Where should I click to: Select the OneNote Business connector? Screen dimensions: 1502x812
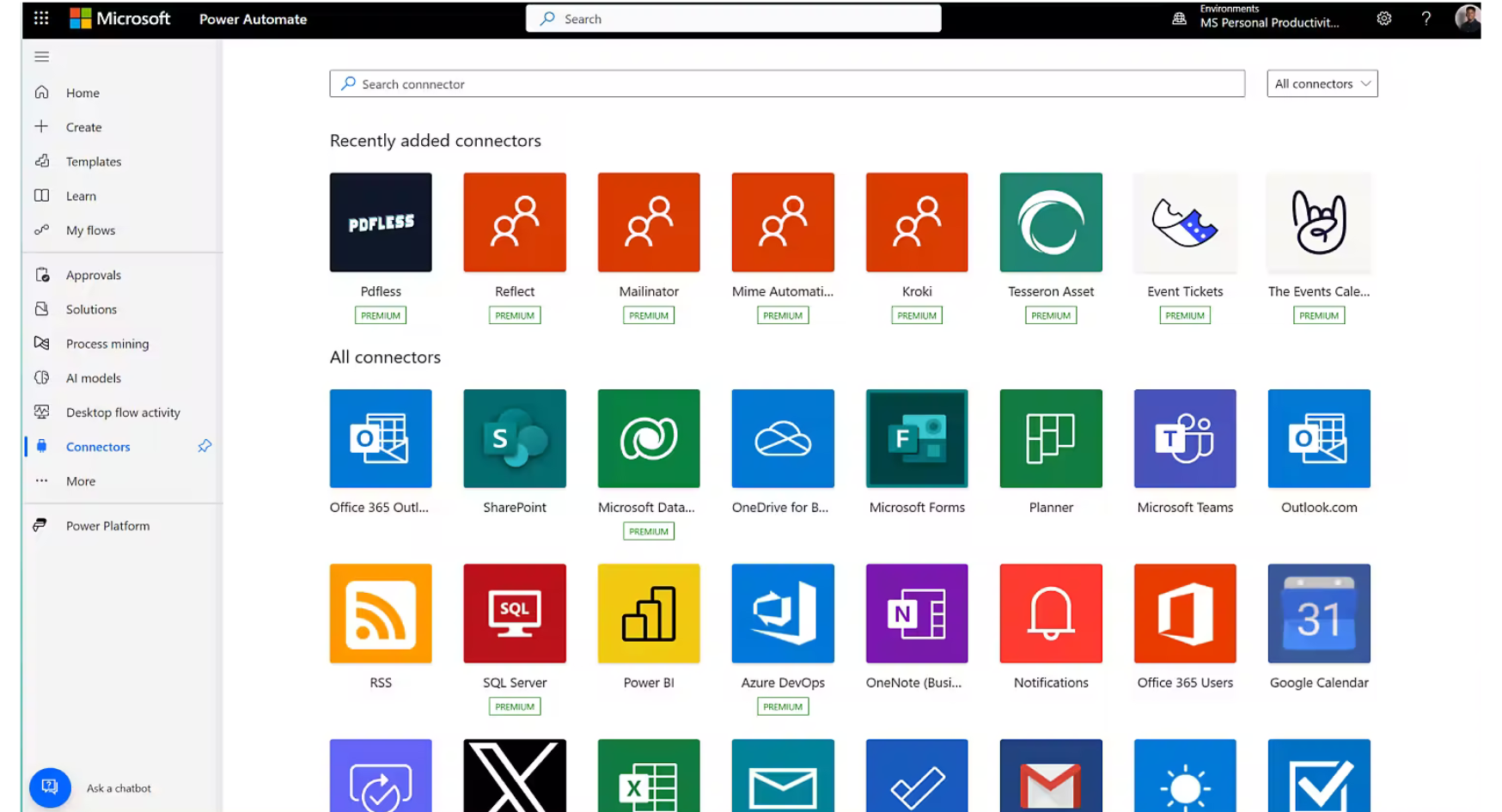point(917,614)
